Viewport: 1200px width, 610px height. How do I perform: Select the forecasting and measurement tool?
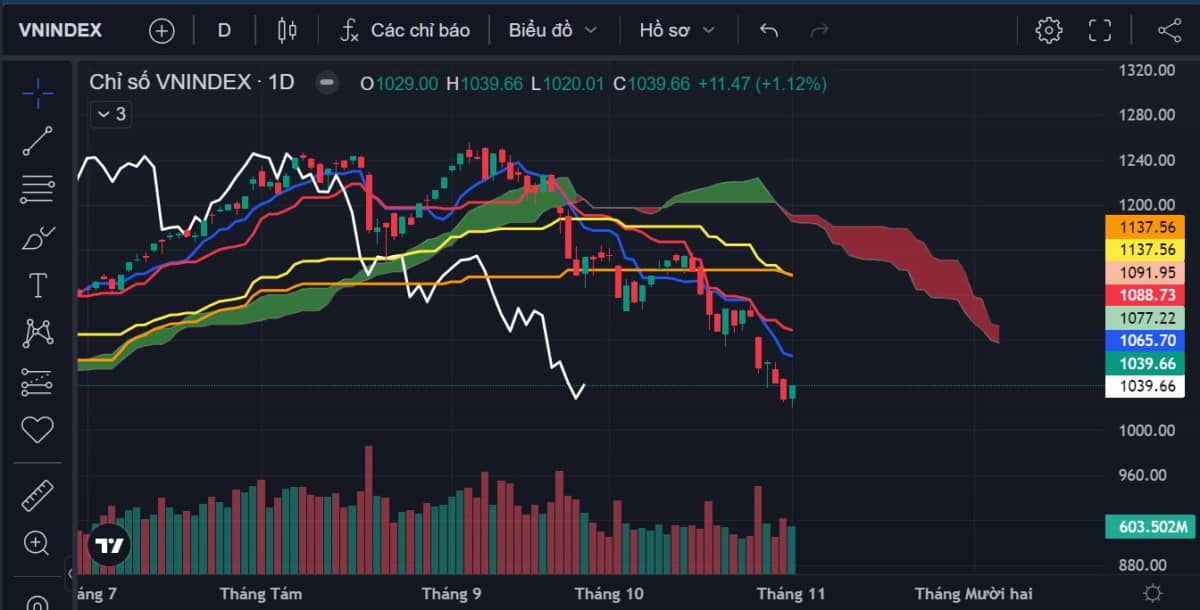tap(37, 382)
